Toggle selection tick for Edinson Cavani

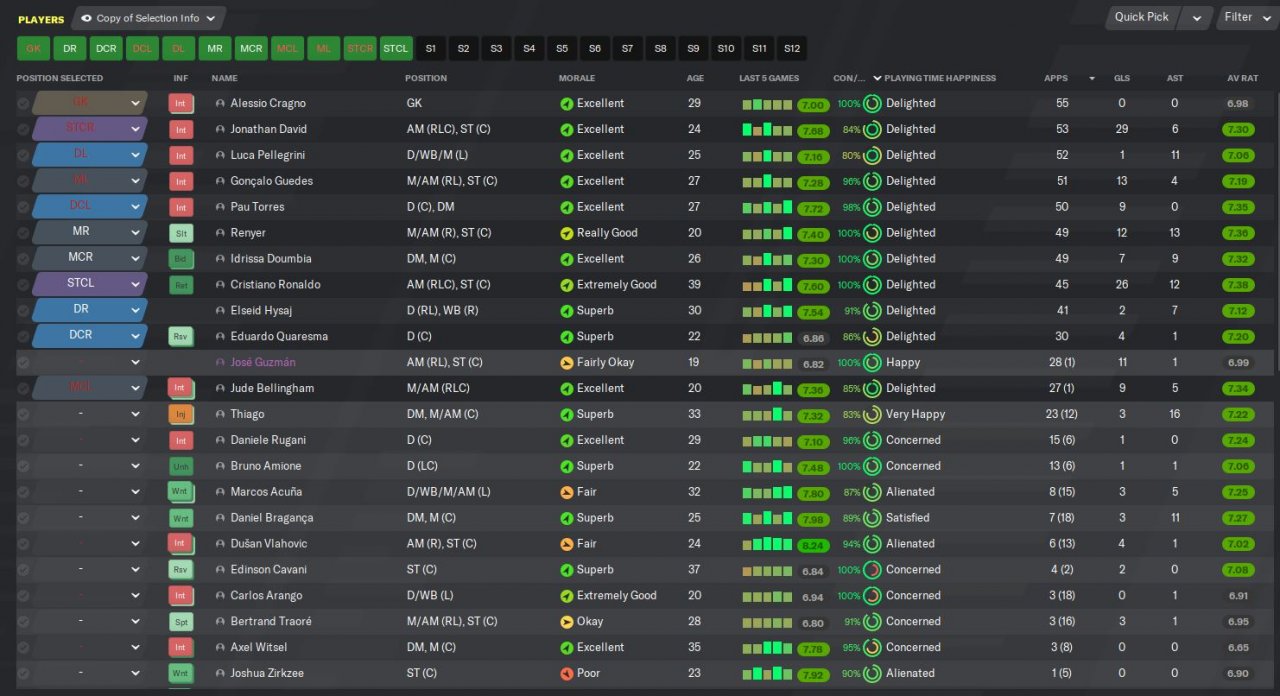coord(23,569)
